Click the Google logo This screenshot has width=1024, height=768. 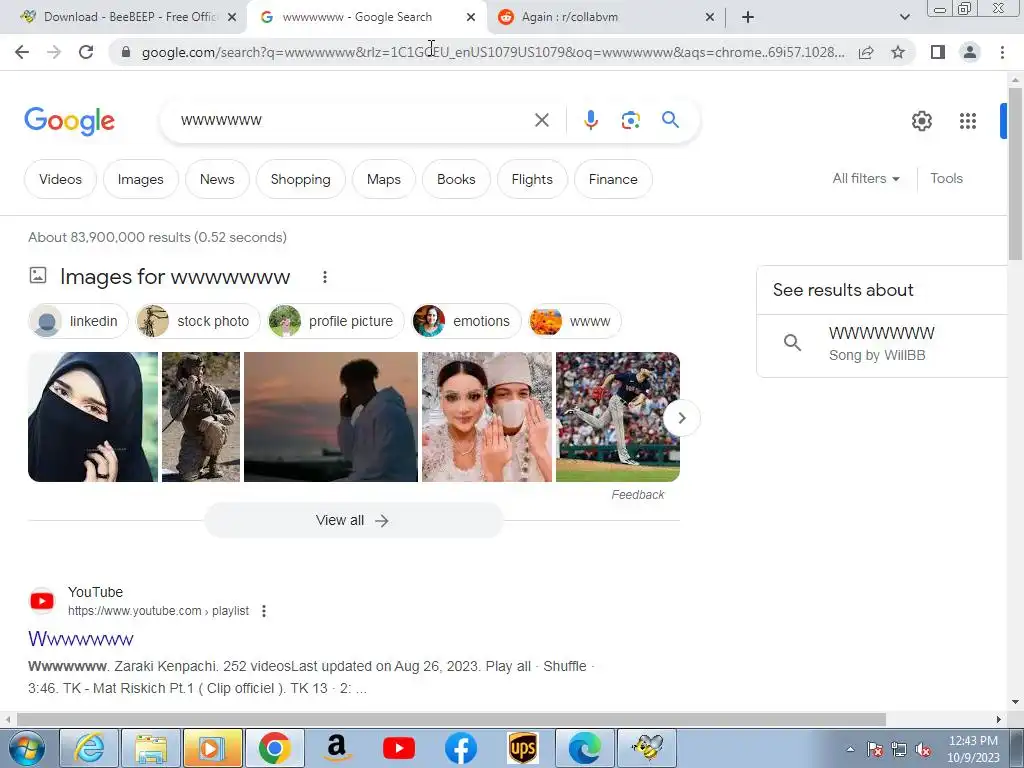click(x=69, y=121)
